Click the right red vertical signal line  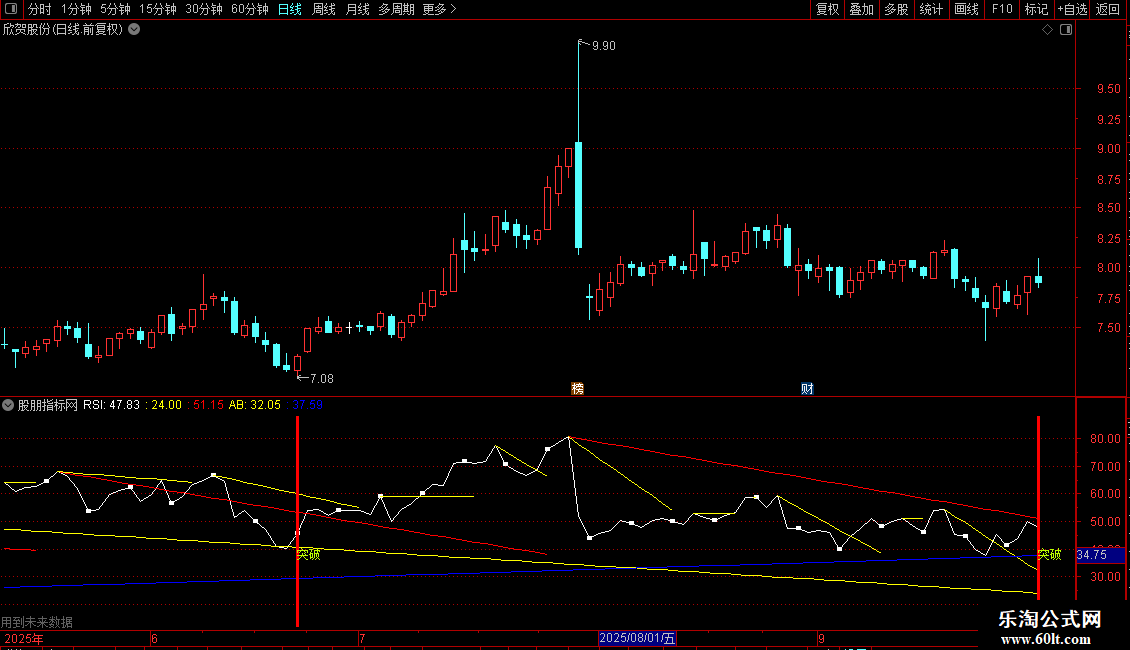pyautogui.click(x=1038, y=507)
